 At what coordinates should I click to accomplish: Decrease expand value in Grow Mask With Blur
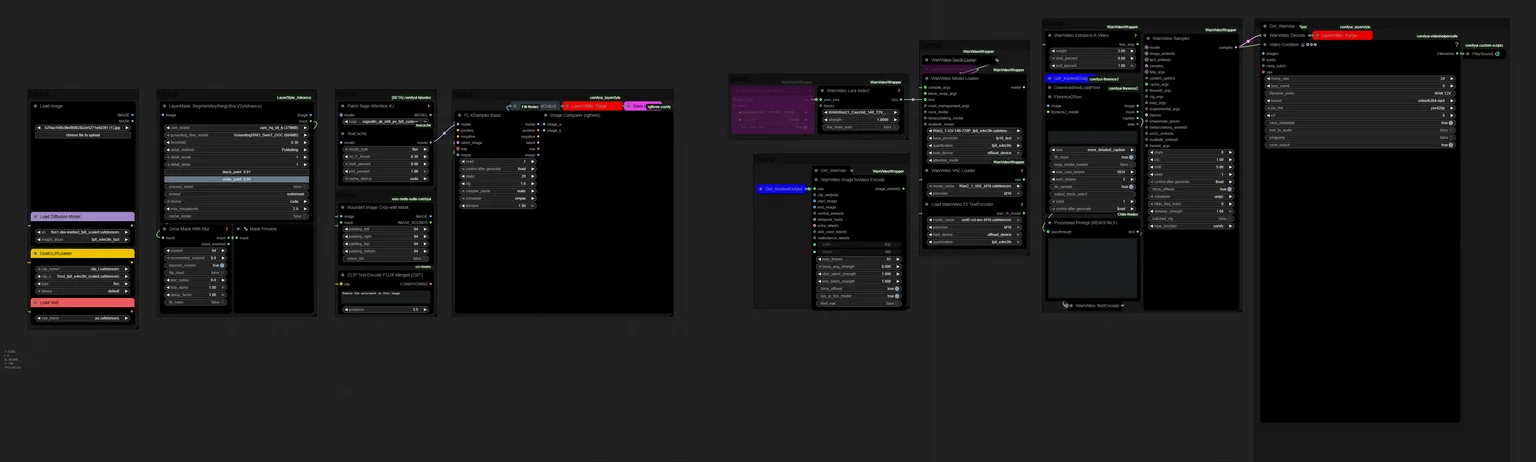[169, 251]
